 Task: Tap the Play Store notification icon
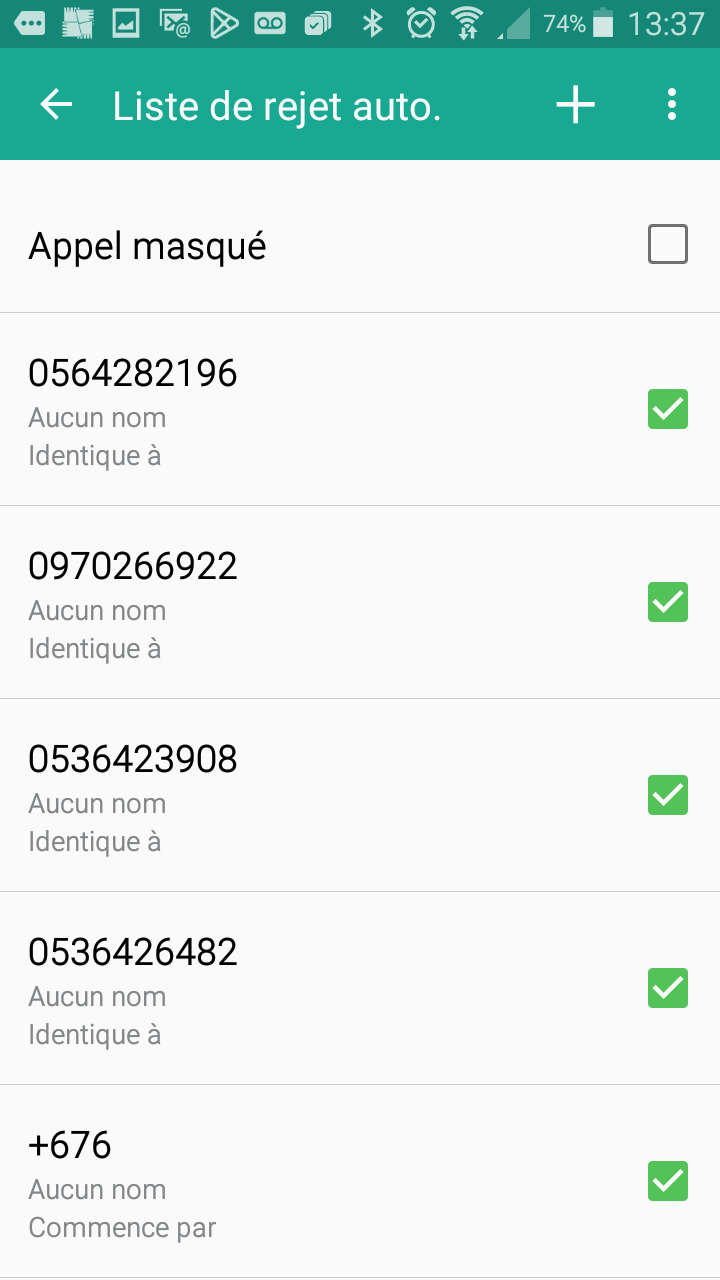pos(224,23)
